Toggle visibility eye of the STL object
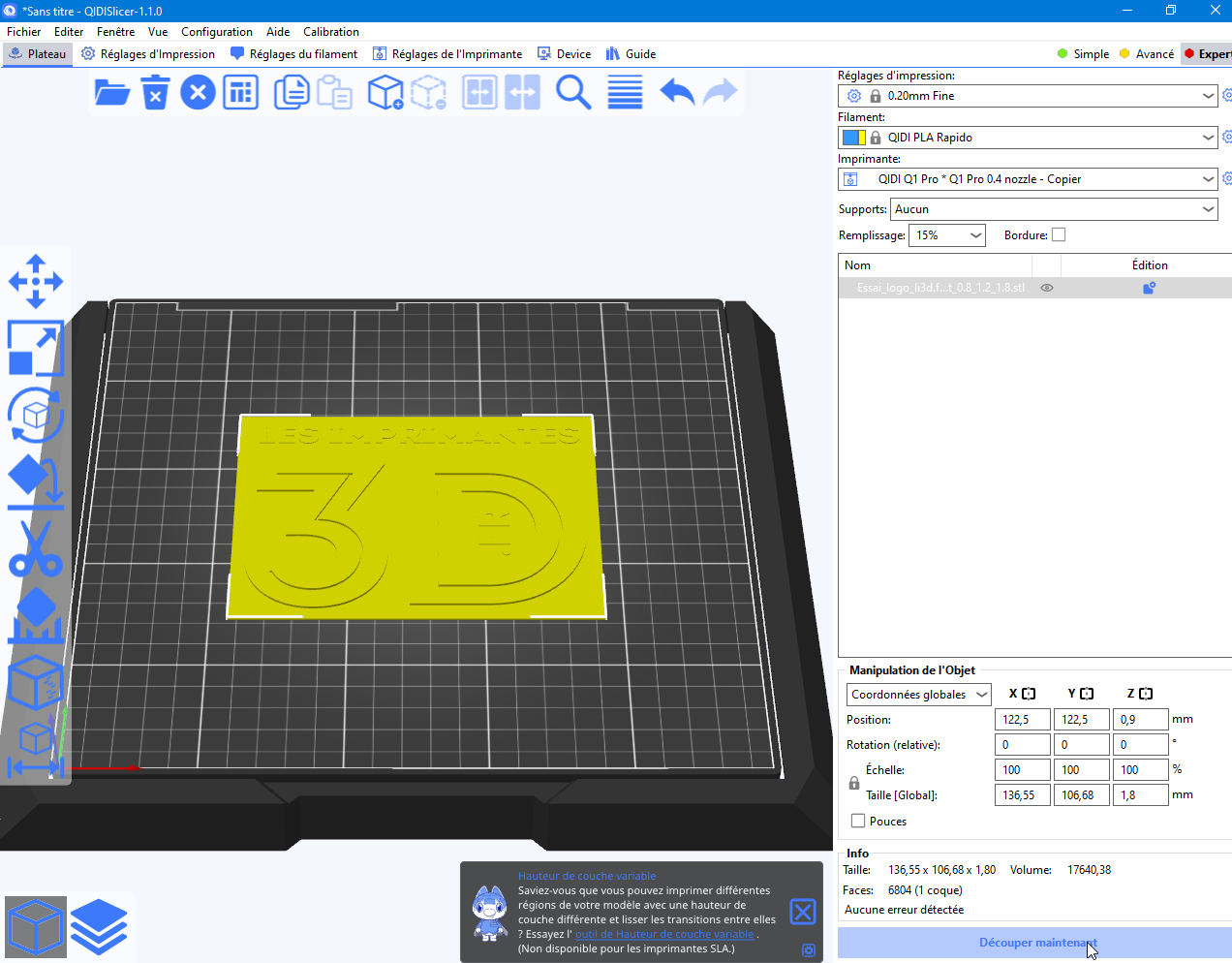This screenshot has height=963, width=1232. coord(1047,288)
